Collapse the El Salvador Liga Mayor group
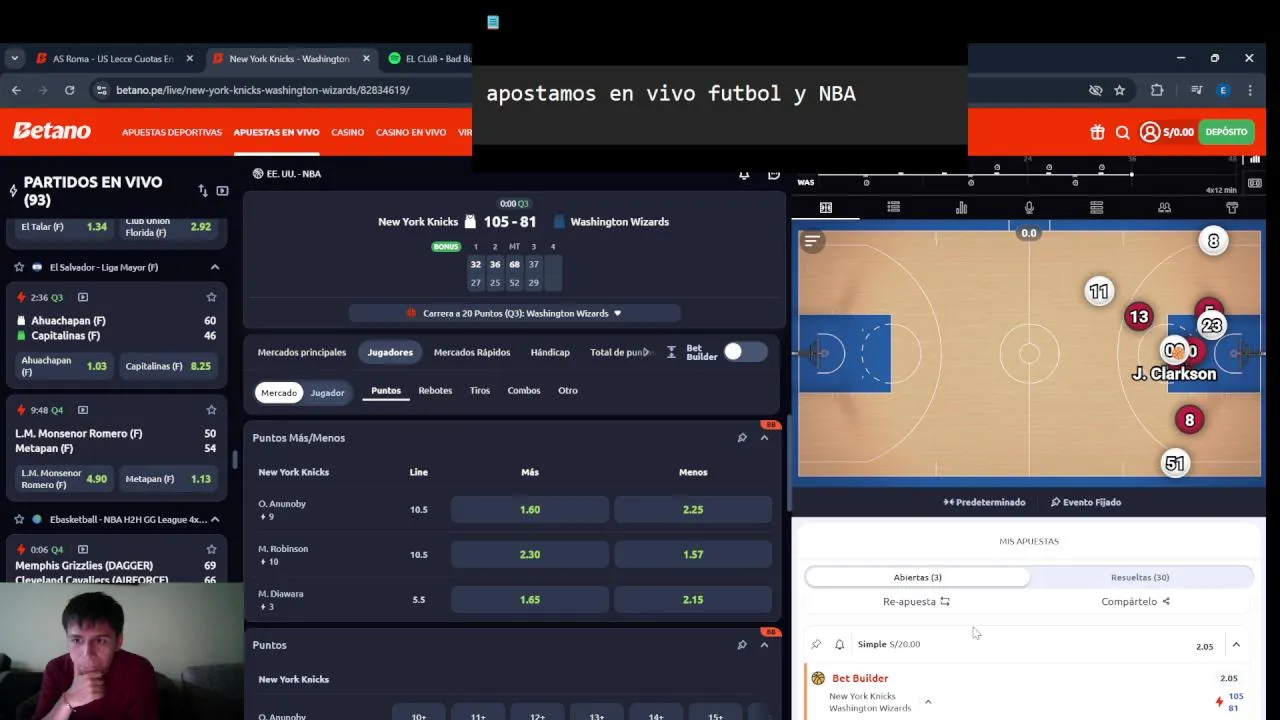The width and height of the screenshot is (1280, 720). 214,267
